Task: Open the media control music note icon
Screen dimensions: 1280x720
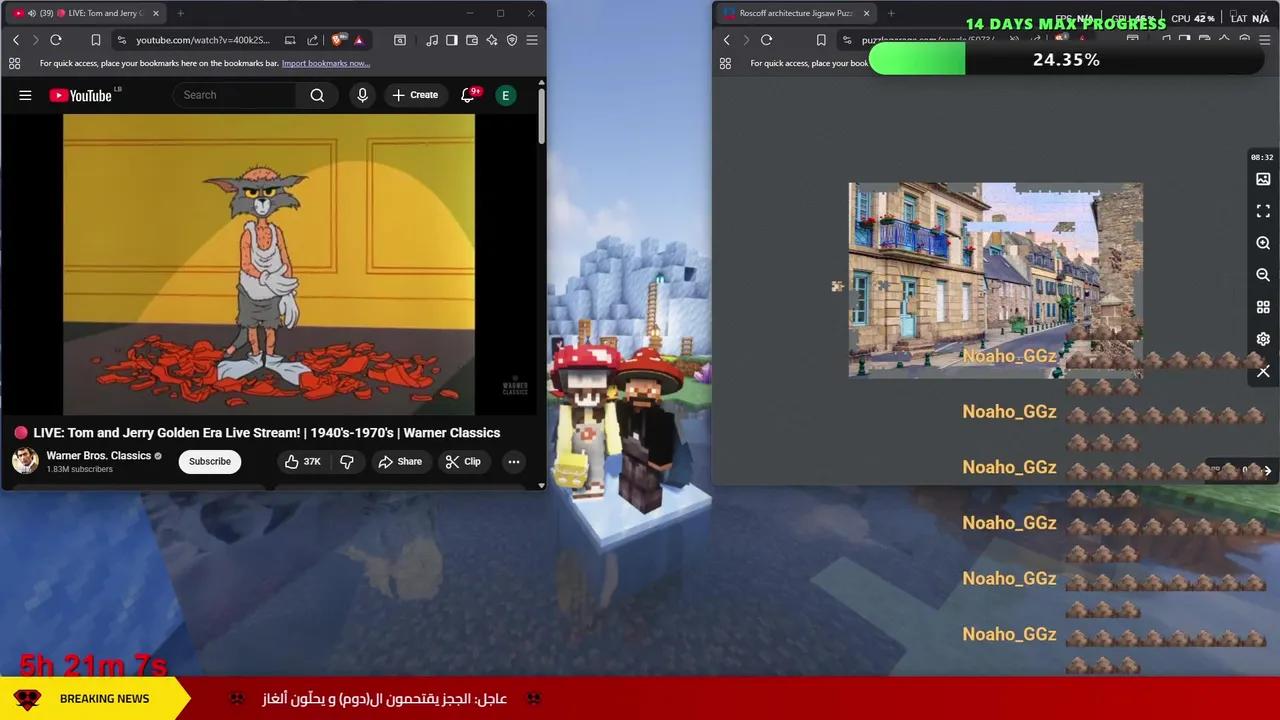Action: 432,40
